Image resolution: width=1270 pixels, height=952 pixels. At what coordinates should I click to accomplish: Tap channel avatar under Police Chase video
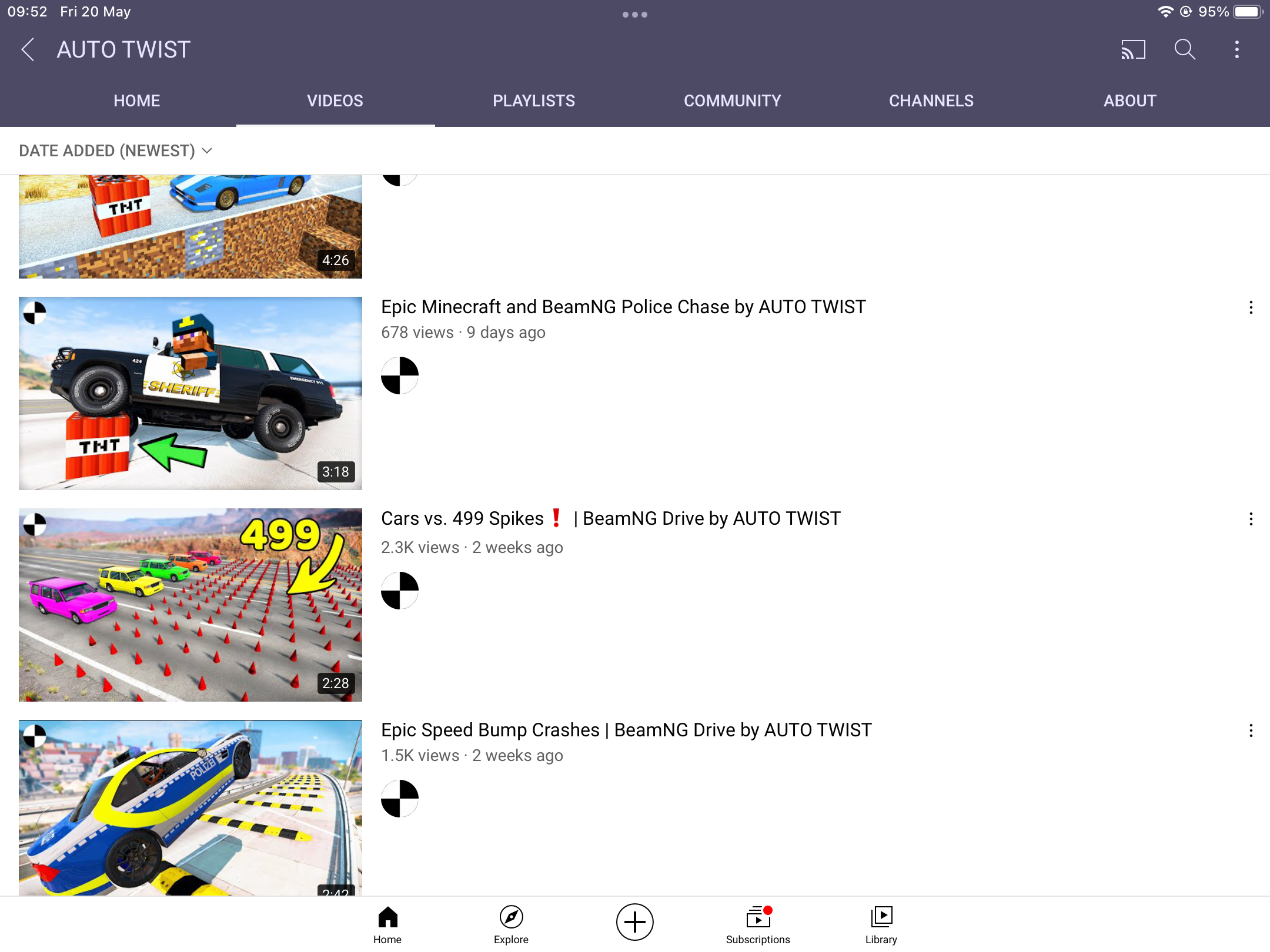[400, 376]
